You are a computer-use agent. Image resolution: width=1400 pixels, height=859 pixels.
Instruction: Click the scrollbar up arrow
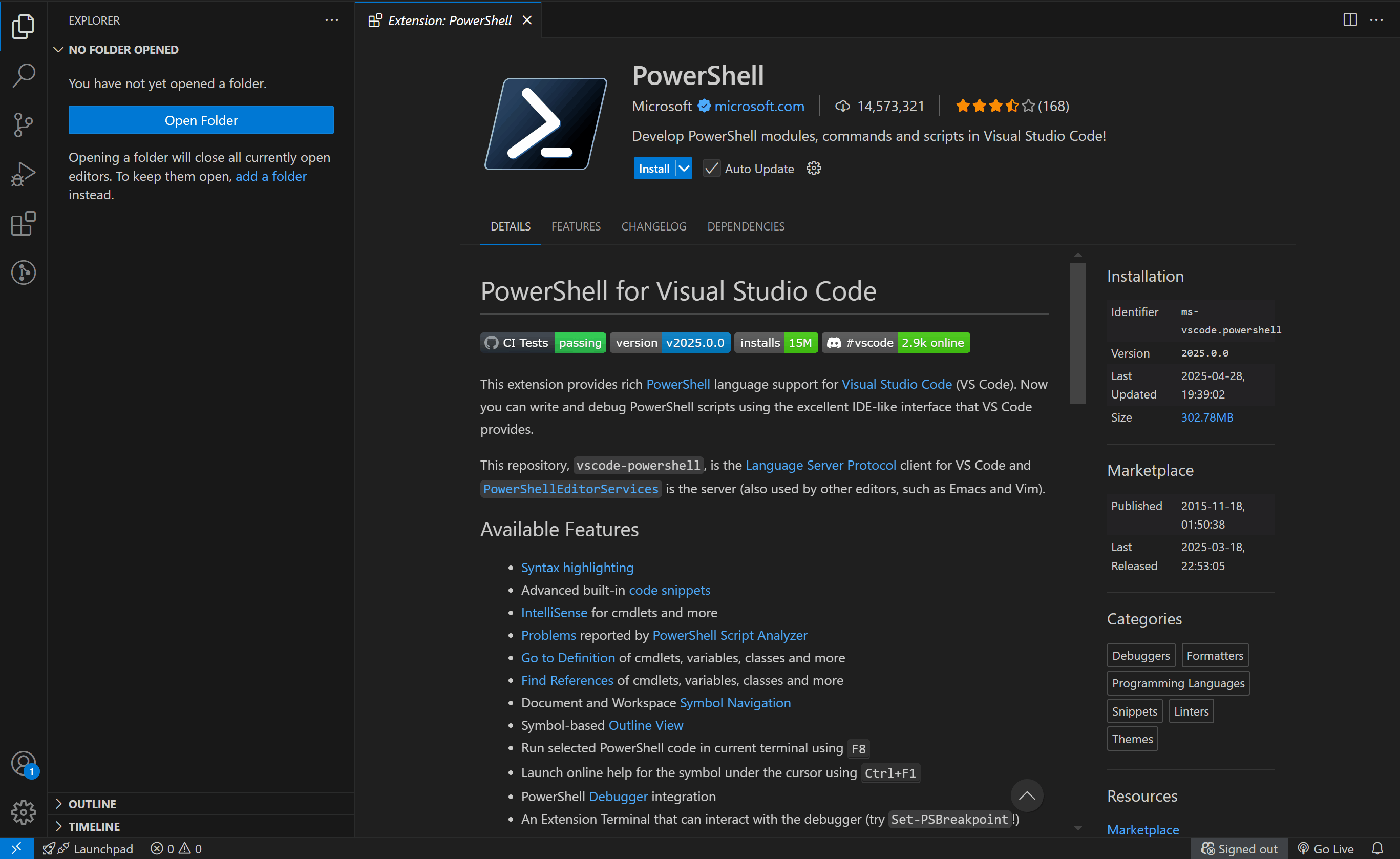(1077, 254)
